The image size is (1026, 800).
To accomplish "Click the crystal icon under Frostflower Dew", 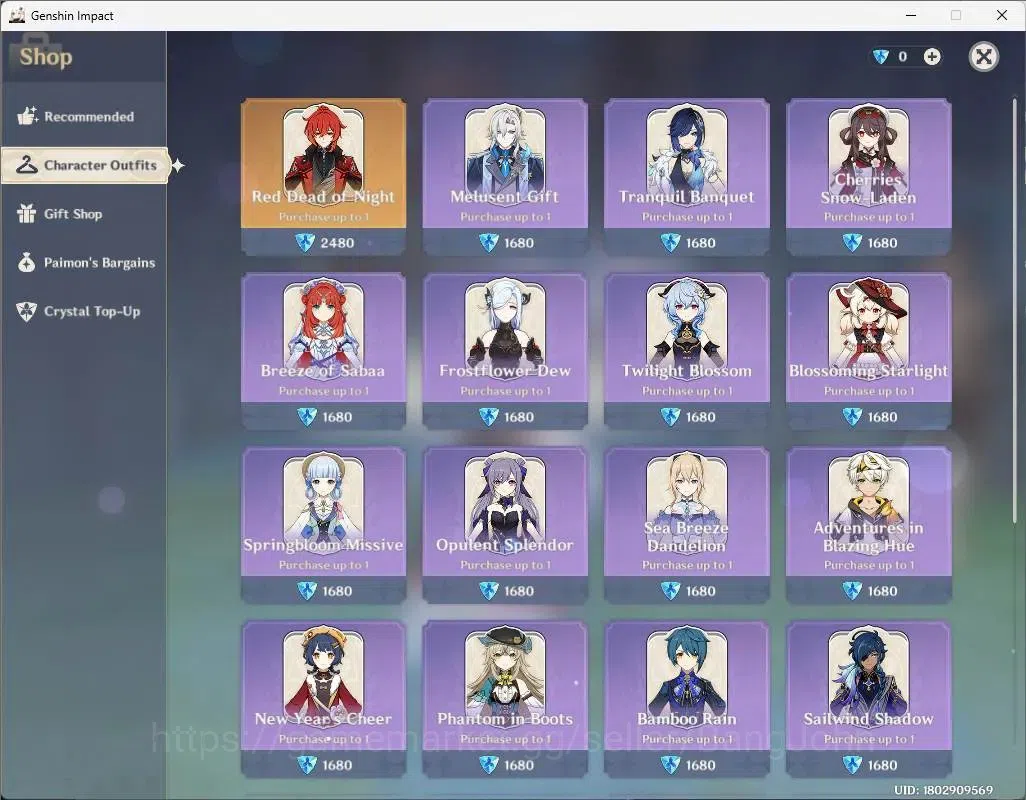I will (x=489, y=417).
